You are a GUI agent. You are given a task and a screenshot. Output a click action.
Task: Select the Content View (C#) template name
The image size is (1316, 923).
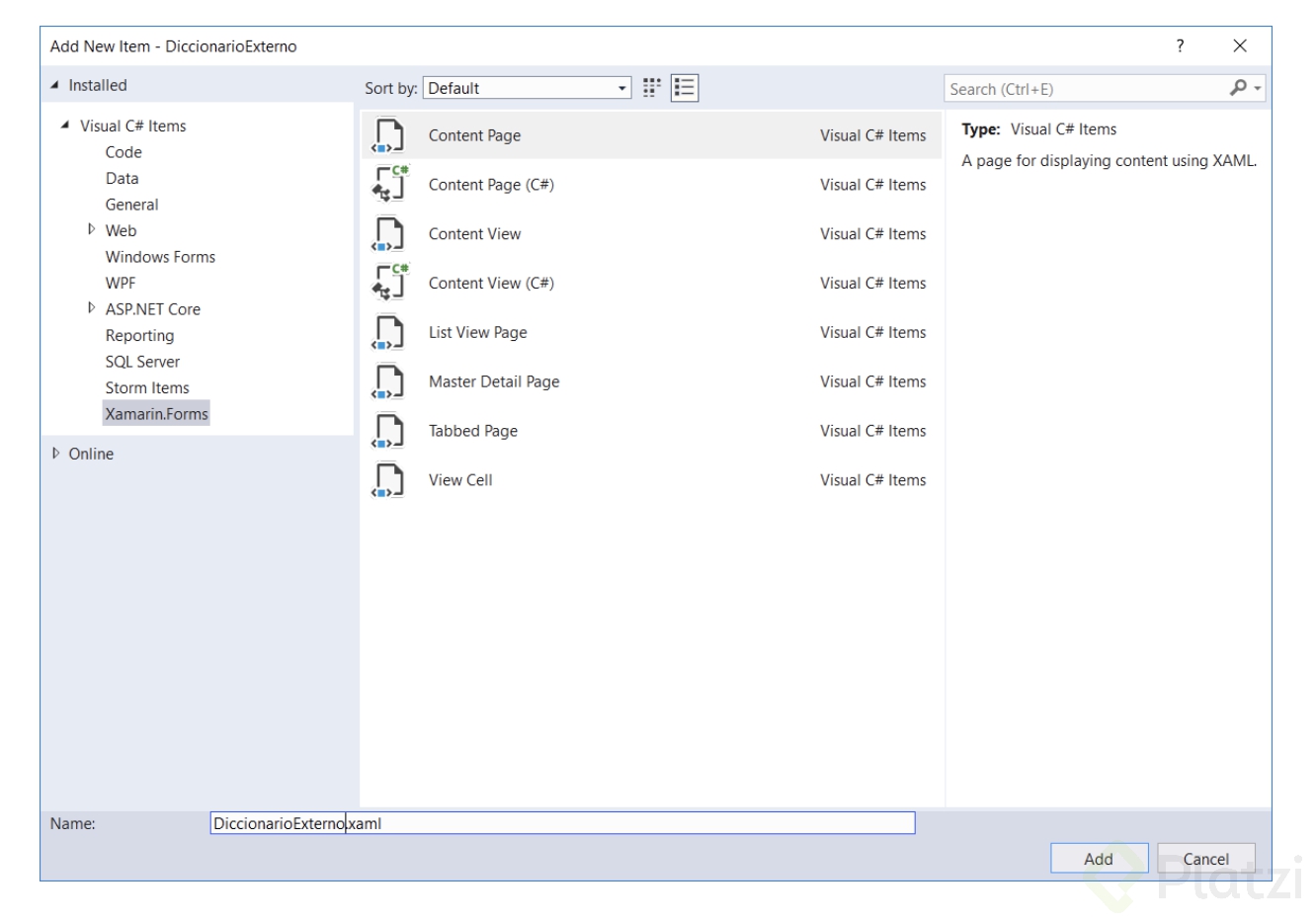[491, 284]
